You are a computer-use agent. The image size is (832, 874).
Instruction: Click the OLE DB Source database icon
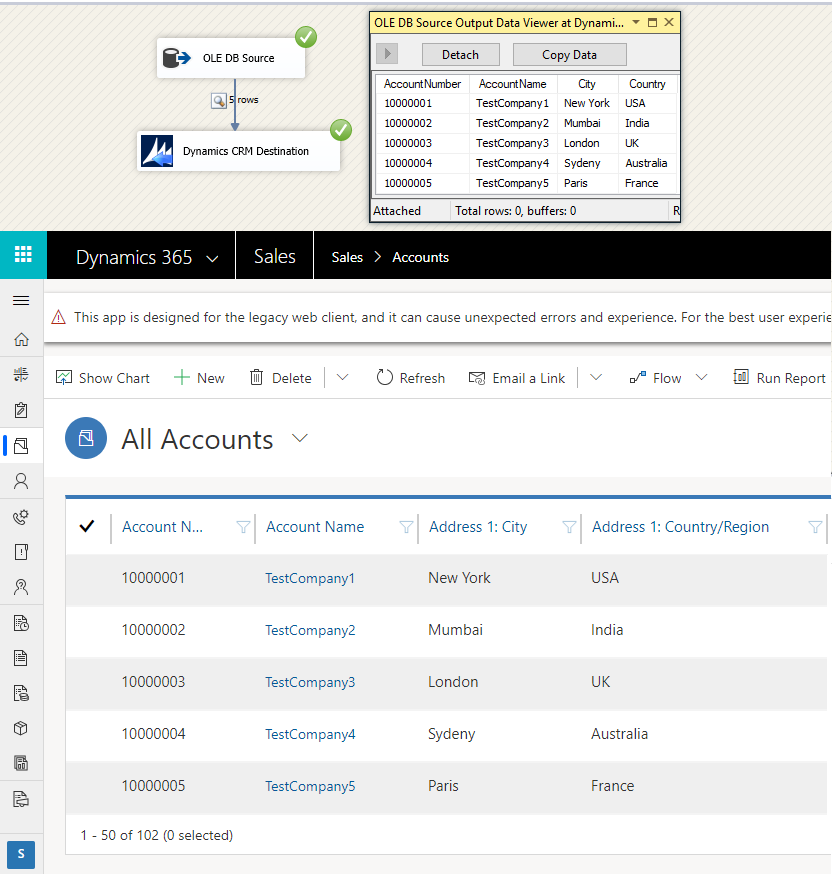tap(176, 57)
